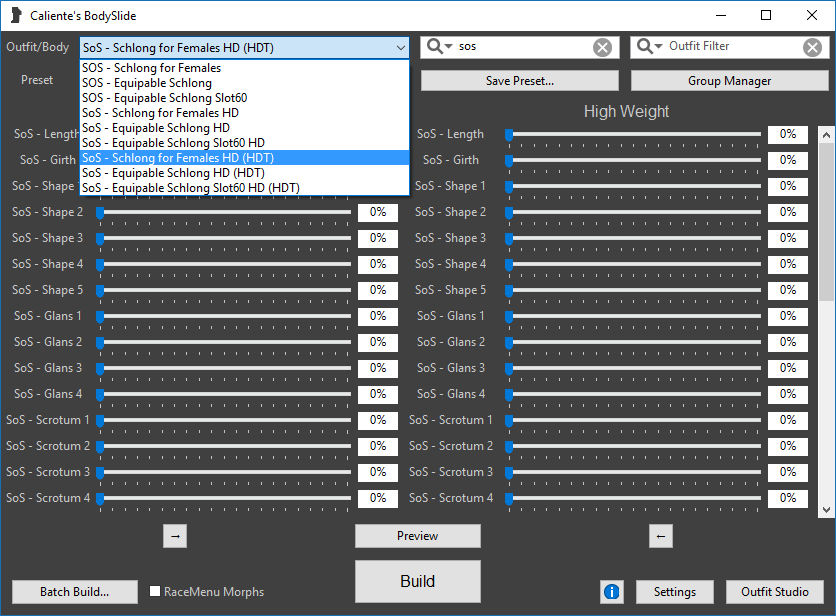The image size is (836, 616).
Task: Copy high weight values with left arrow button
Action: (x=661, y=536)
